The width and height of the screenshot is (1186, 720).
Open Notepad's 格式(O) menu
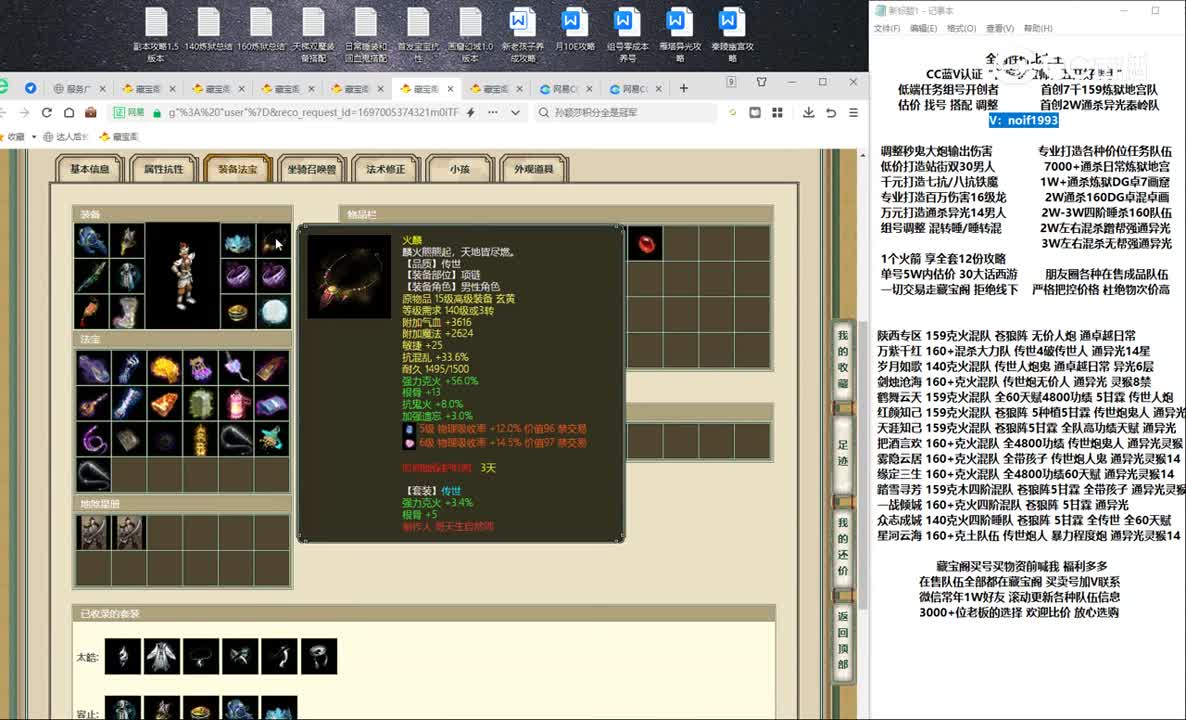coord(961,28)
